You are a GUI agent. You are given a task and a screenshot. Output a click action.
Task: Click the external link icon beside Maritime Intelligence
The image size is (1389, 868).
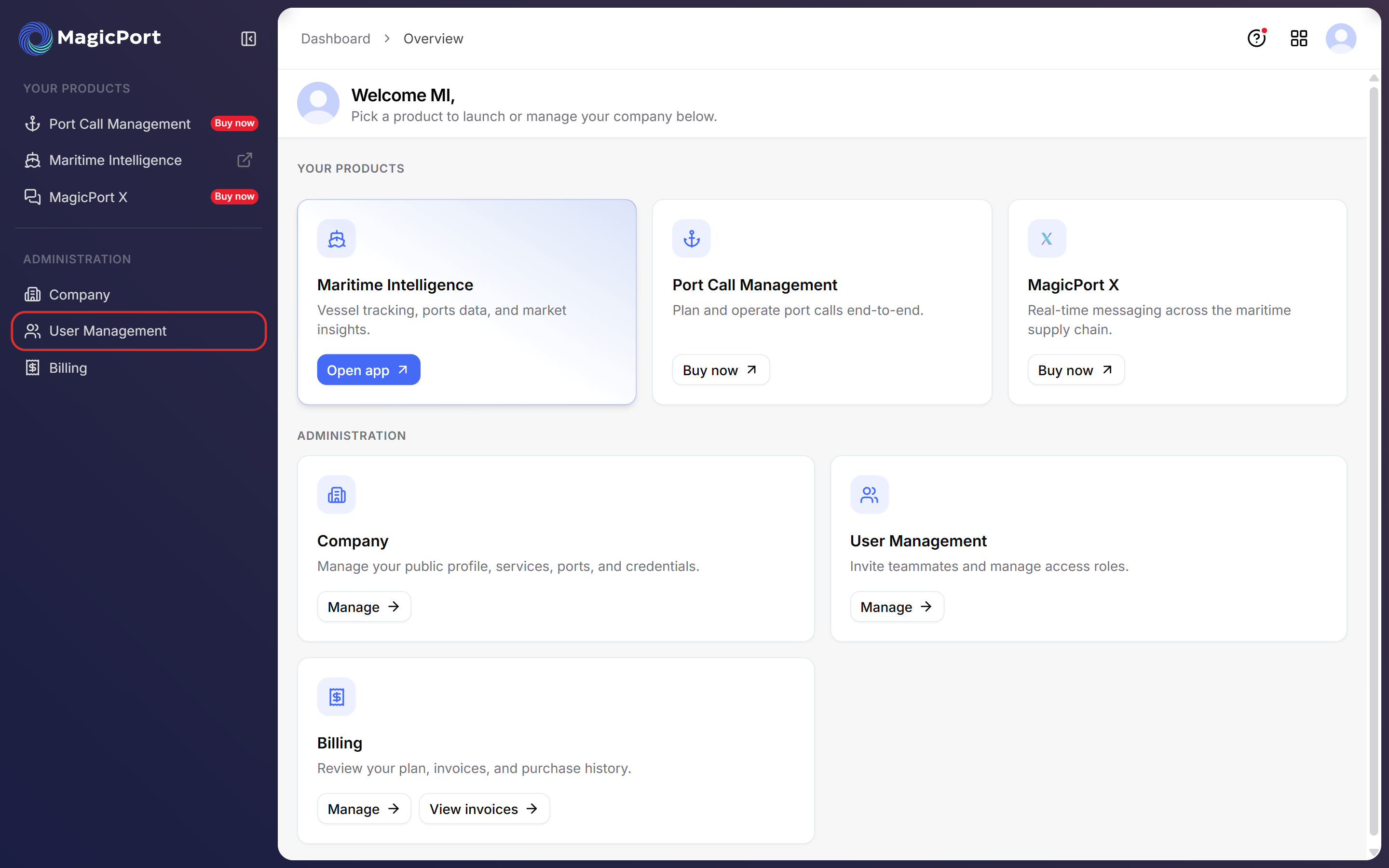245,160
